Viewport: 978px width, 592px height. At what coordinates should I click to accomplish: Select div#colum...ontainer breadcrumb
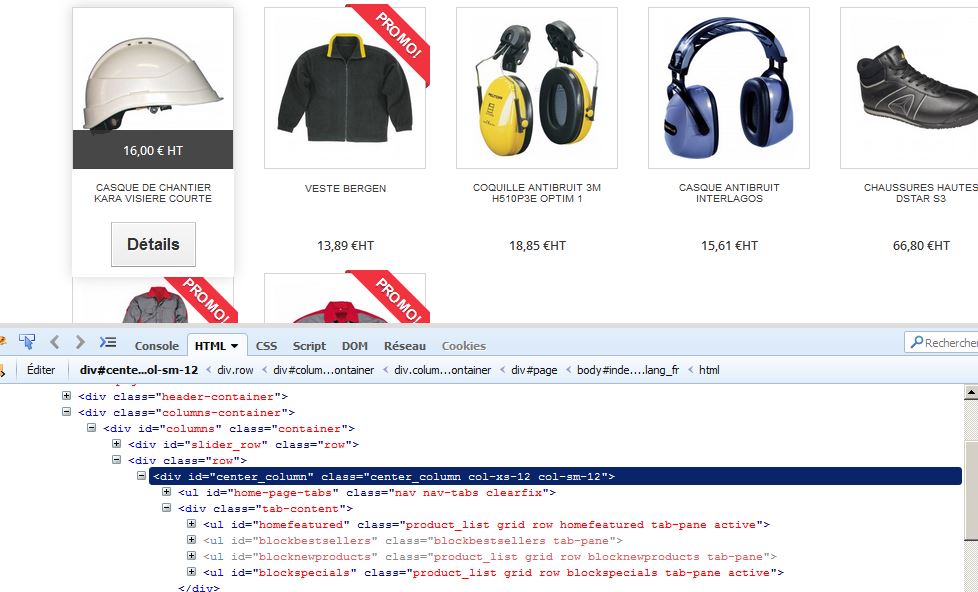(324, 370)
